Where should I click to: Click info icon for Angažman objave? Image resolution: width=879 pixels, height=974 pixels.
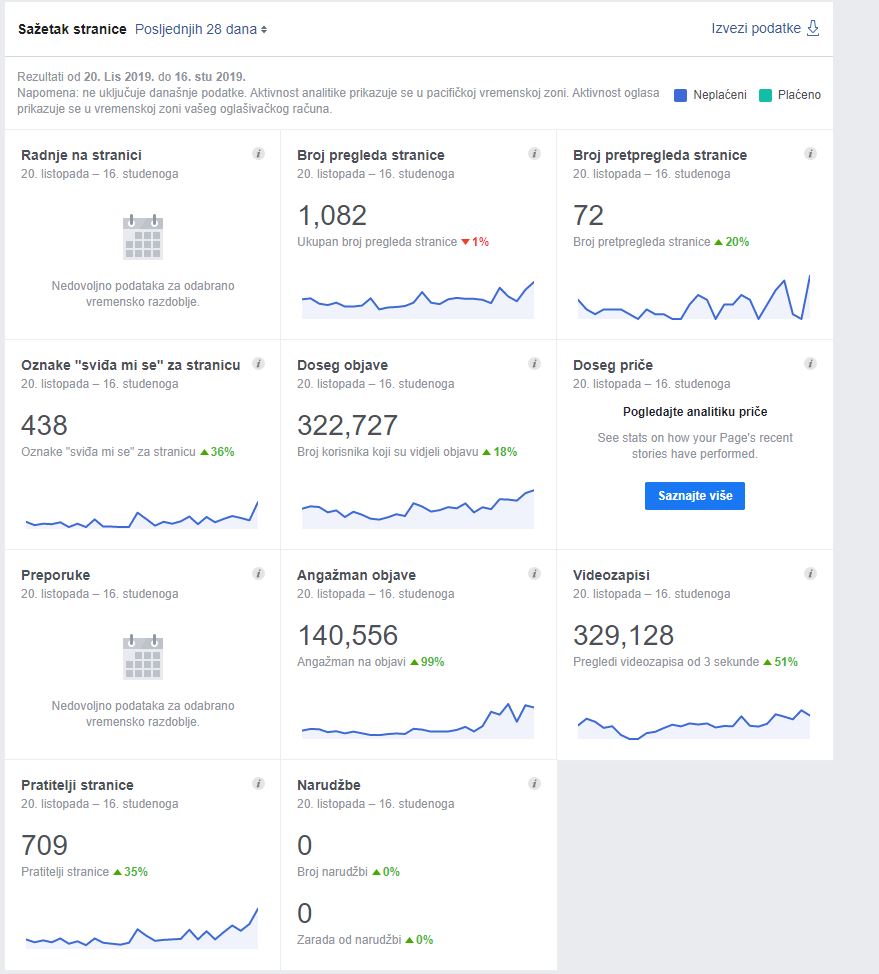point(534,573)
